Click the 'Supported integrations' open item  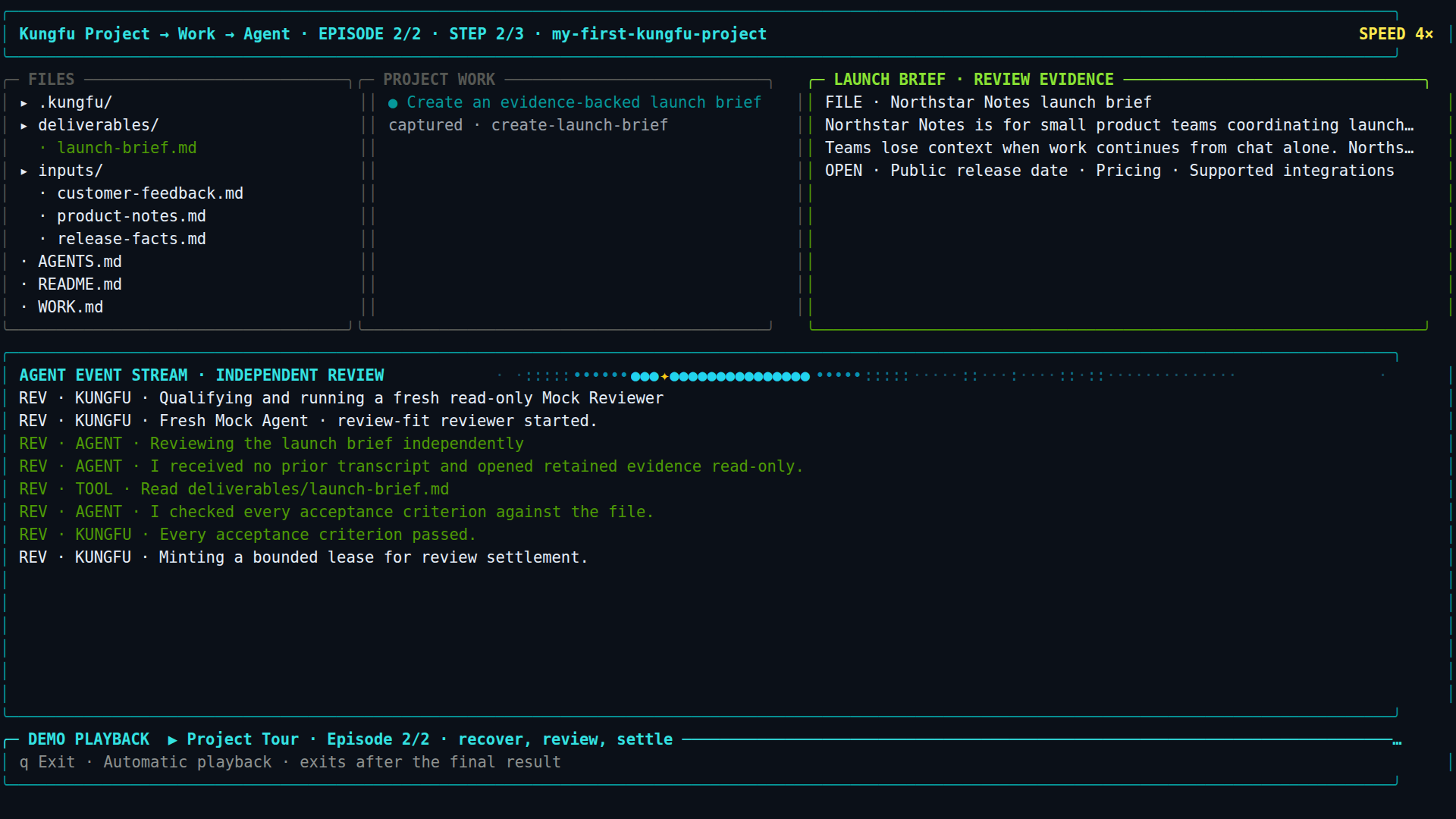[x=1291, y=171]
